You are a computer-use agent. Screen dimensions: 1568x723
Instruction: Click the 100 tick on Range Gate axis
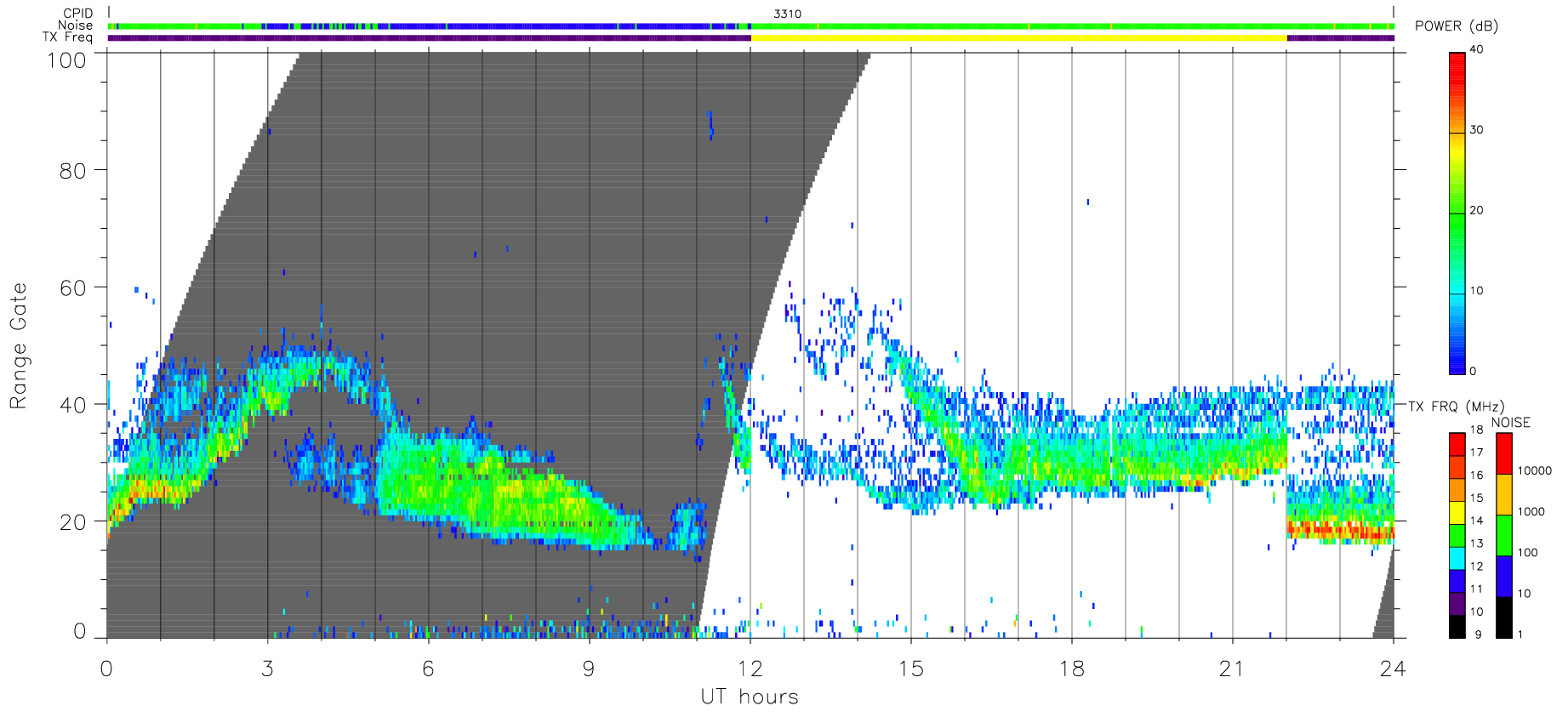click(67, 60)
